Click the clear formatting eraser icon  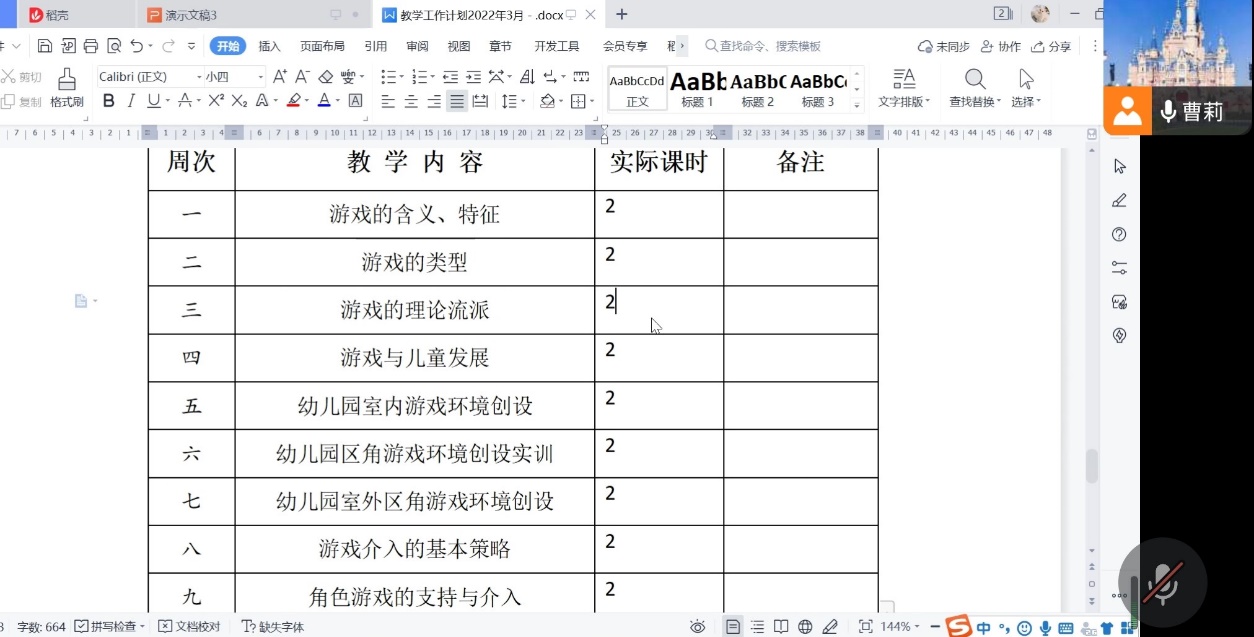coord(325,77)
